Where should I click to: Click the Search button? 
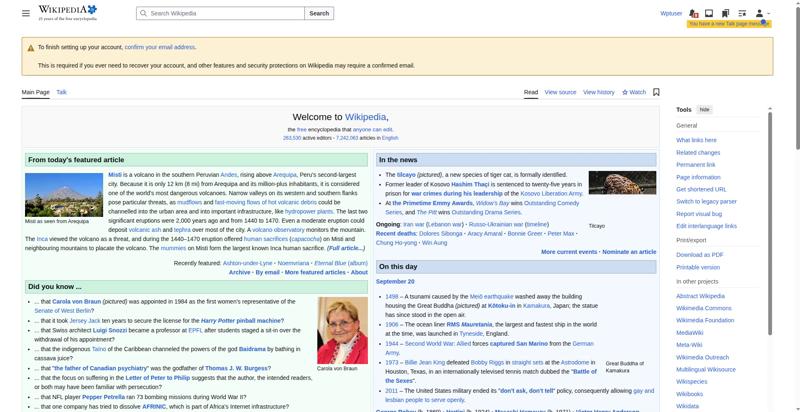pos(319,13)
